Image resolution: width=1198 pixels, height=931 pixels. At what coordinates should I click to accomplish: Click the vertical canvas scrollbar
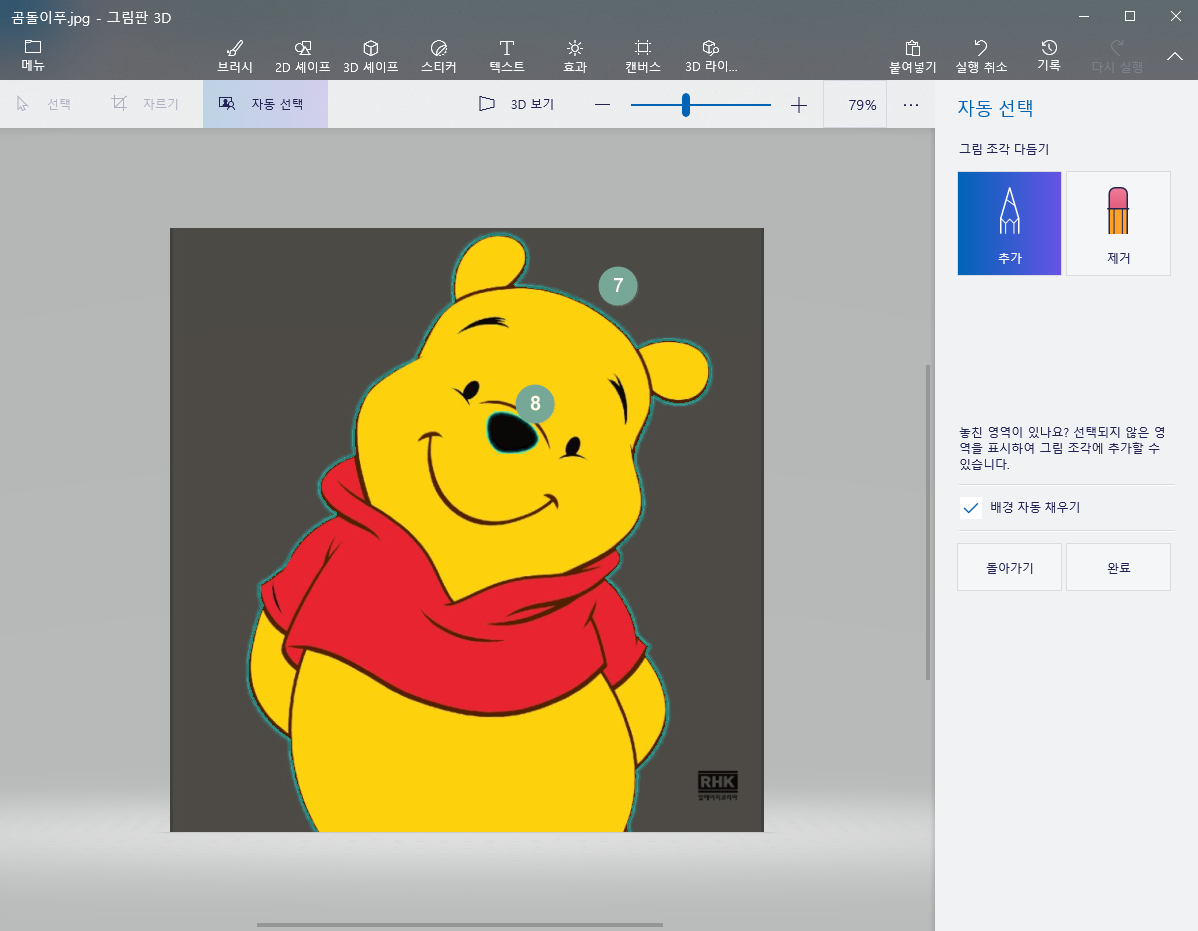click(x=928, y=522)
